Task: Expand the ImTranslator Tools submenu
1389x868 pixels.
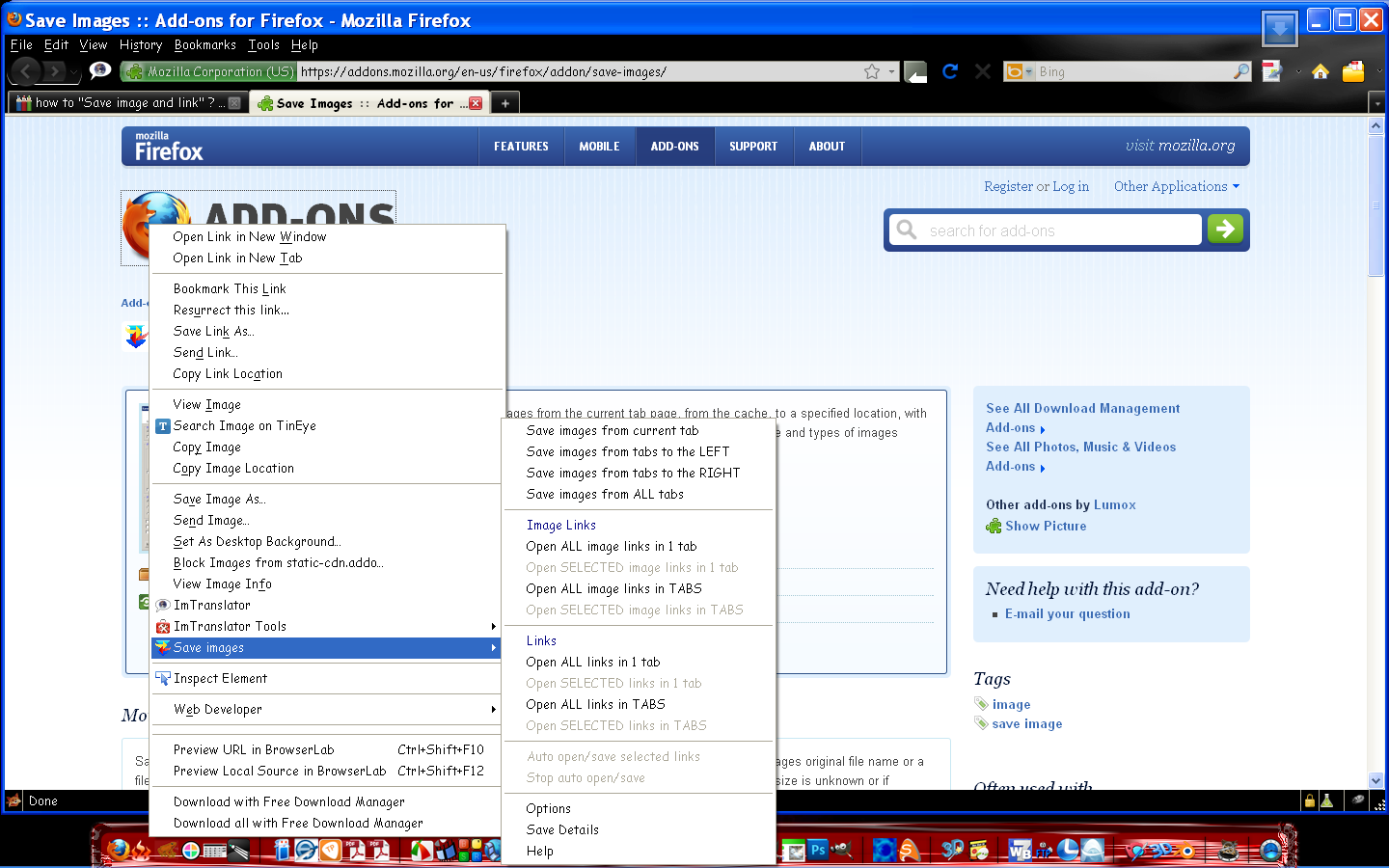Action: tap(328, 626)
